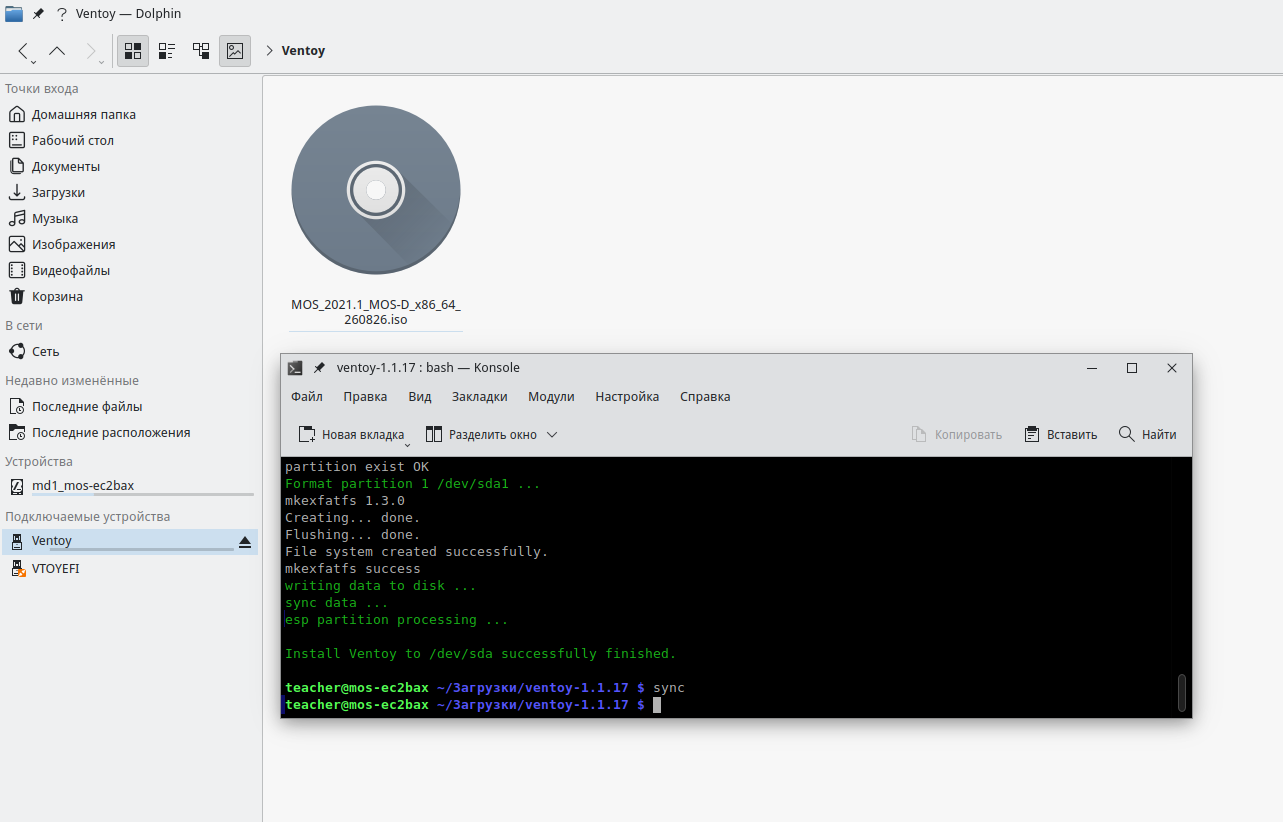Click the Konsole window pin icon
Image resolution: width=1283 pixels, height=822 pixels.
(x=319, y=368)
